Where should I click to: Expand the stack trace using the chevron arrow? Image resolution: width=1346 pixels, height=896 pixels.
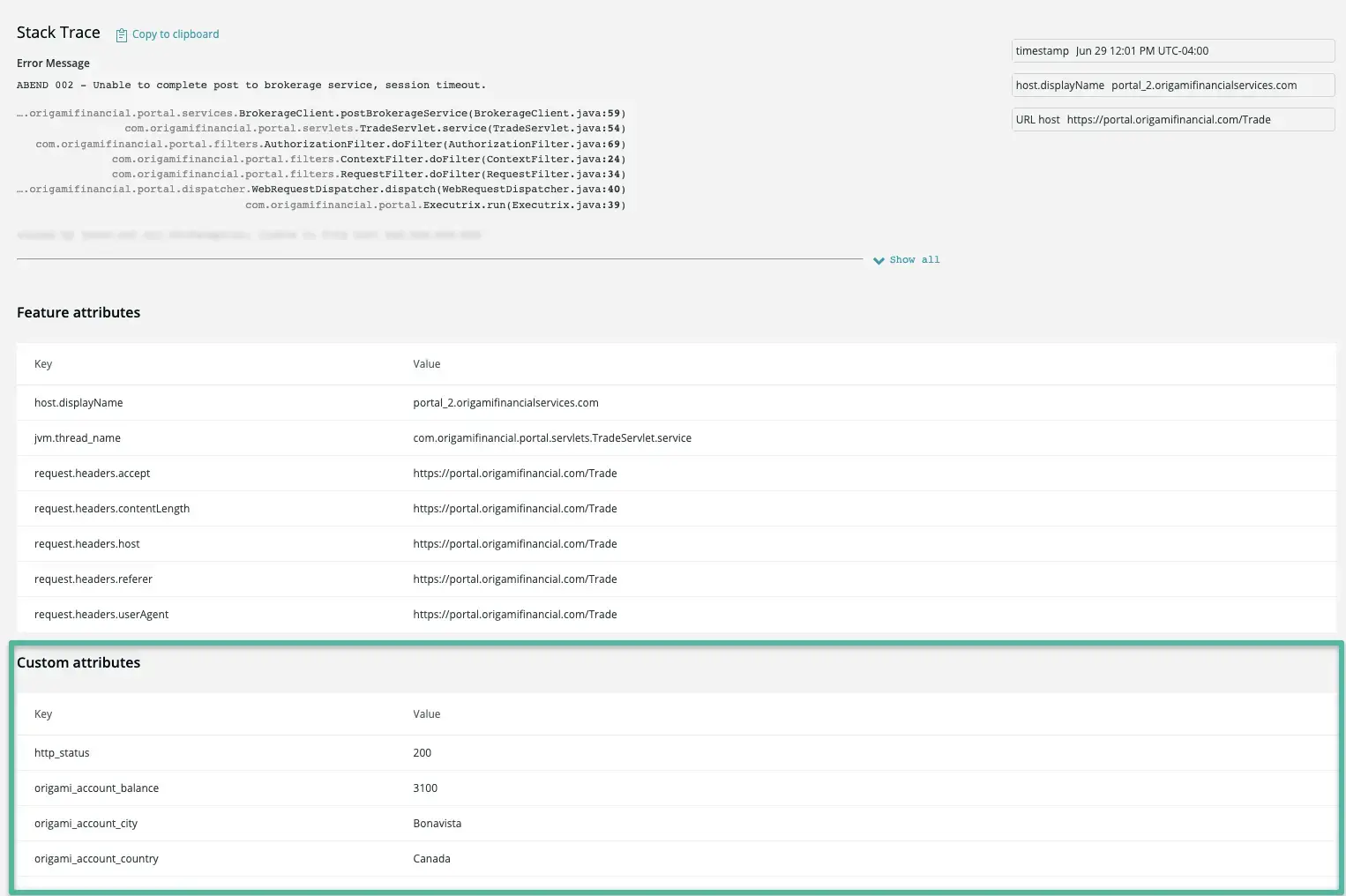(879, 260)
